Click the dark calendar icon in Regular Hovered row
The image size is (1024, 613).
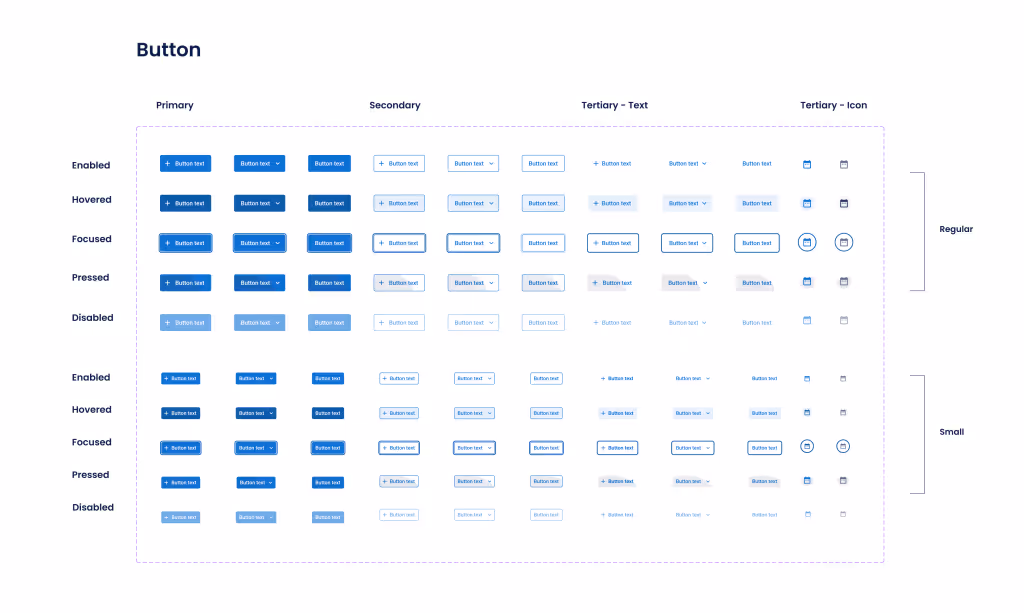click(844, 204)
